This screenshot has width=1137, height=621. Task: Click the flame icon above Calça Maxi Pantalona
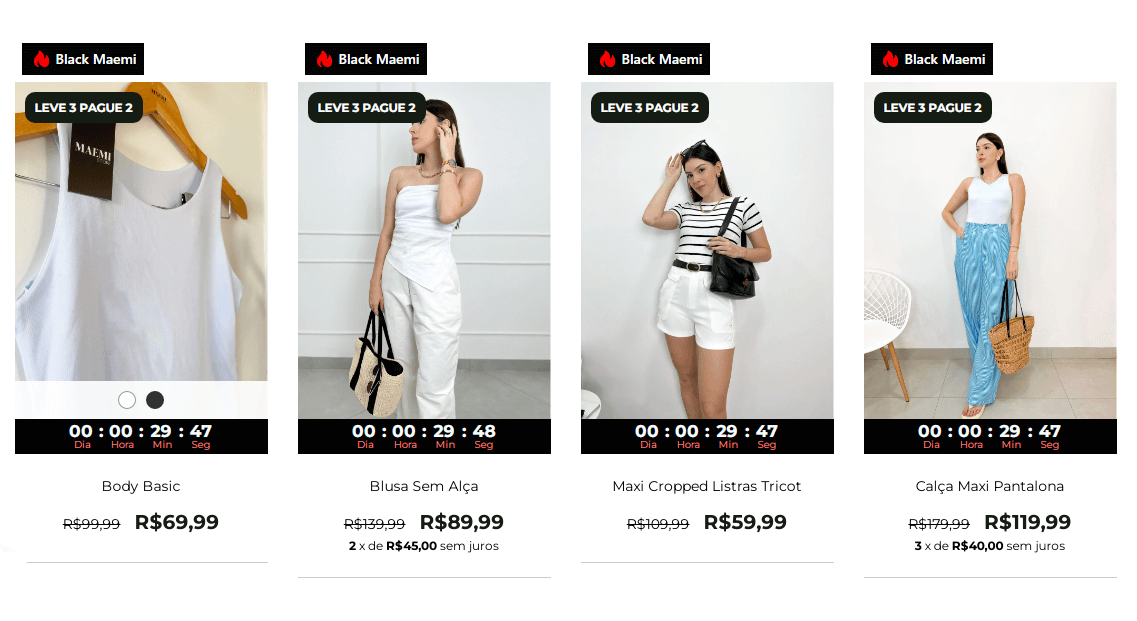click(x=890, y=59)
